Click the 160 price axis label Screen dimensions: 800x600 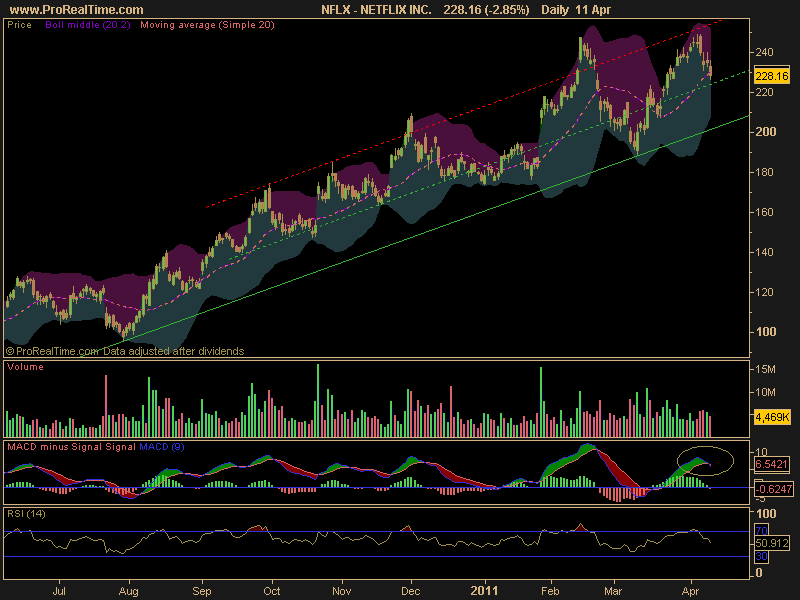tap(764, 212)
